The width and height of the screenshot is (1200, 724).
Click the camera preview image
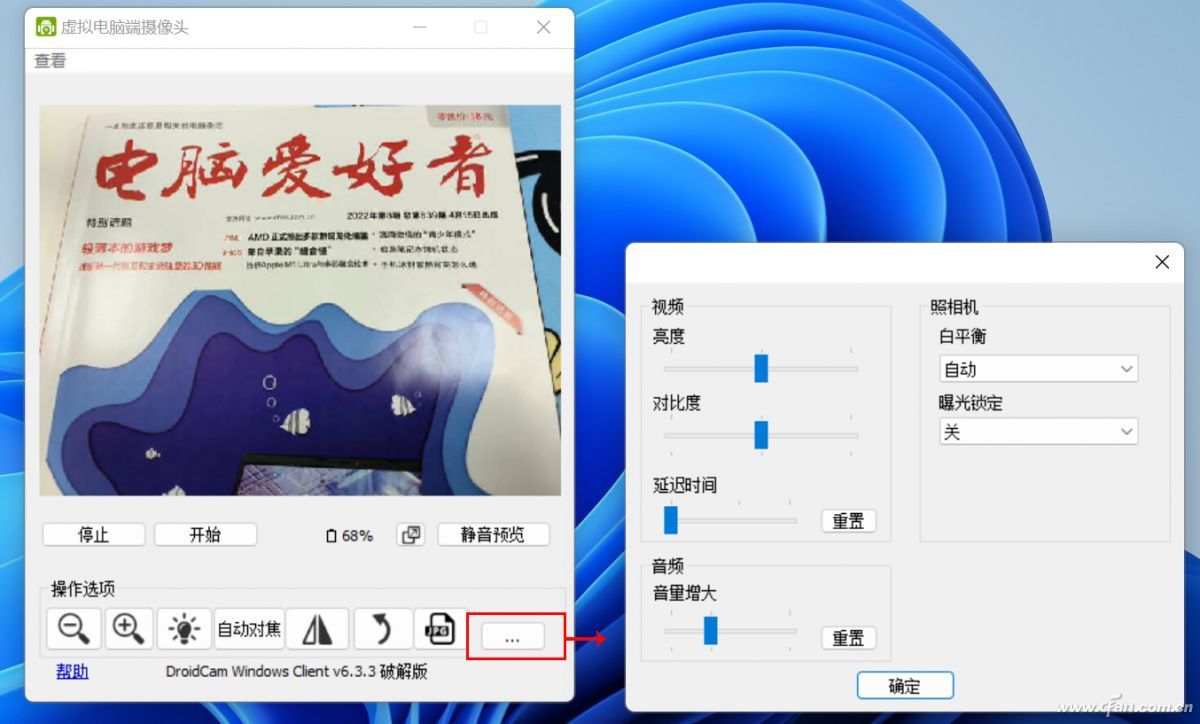pyautogui.click(x=300, y=300)
